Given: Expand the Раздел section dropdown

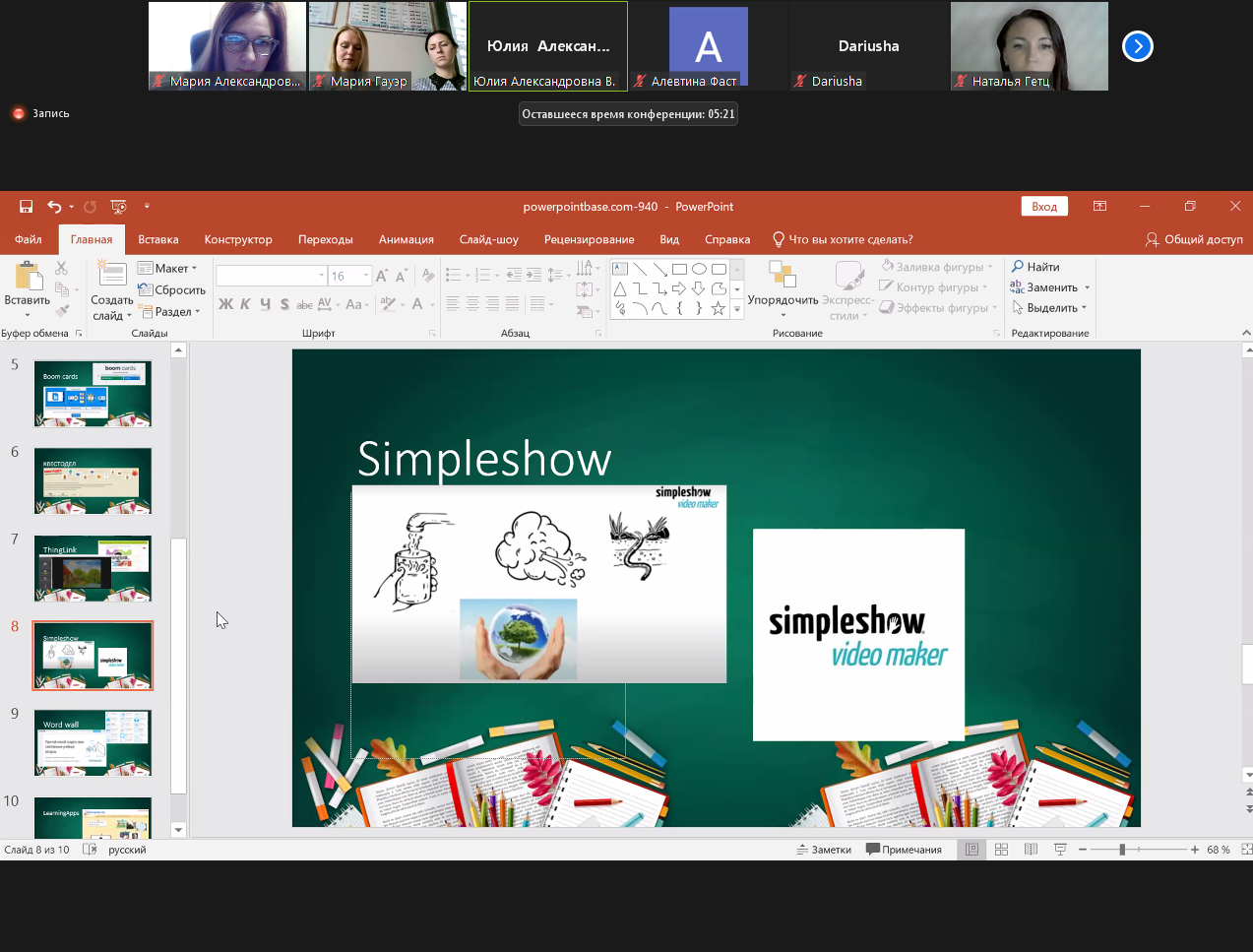Looking at the screenshot, I should 169,311.
